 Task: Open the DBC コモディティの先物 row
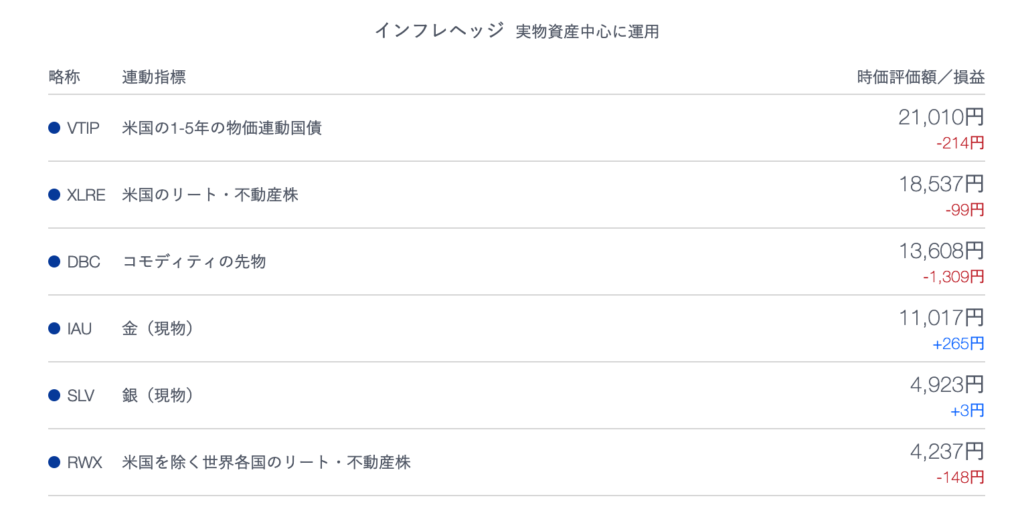coord(516,262)
